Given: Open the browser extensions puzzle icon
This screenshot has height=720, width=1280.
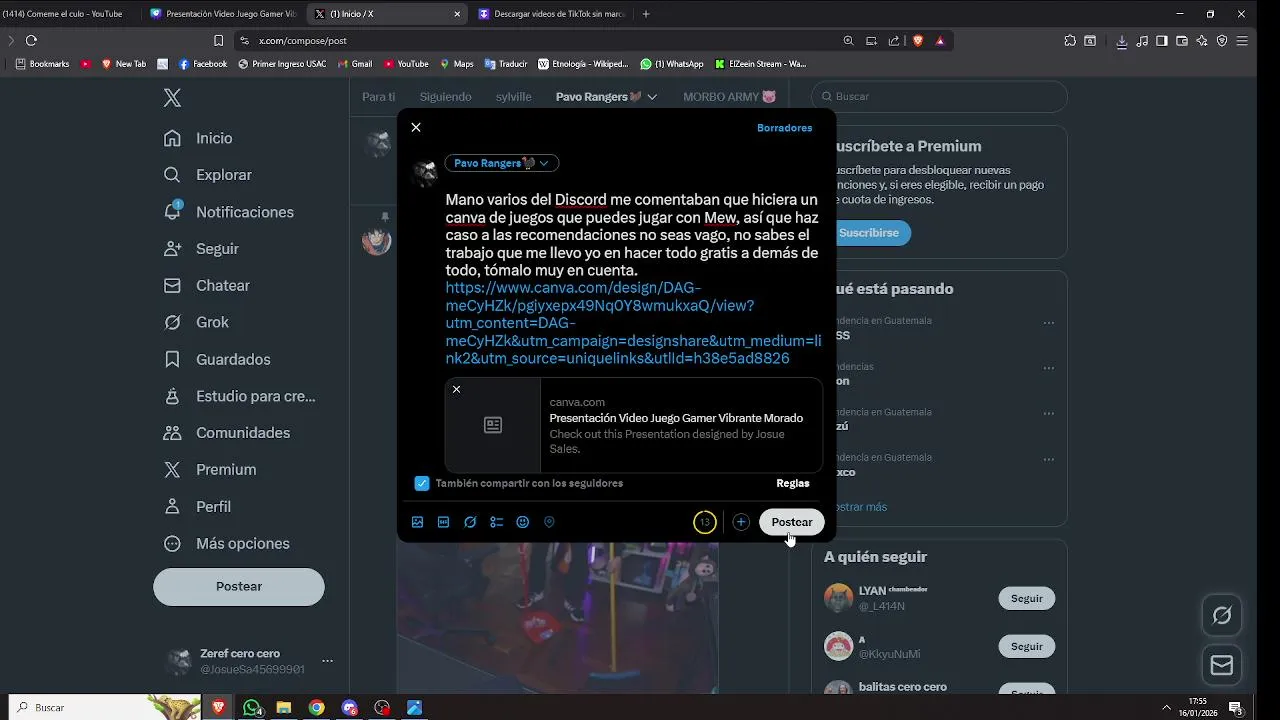Looking at the screenshot, I should [x=1070, y=41].
